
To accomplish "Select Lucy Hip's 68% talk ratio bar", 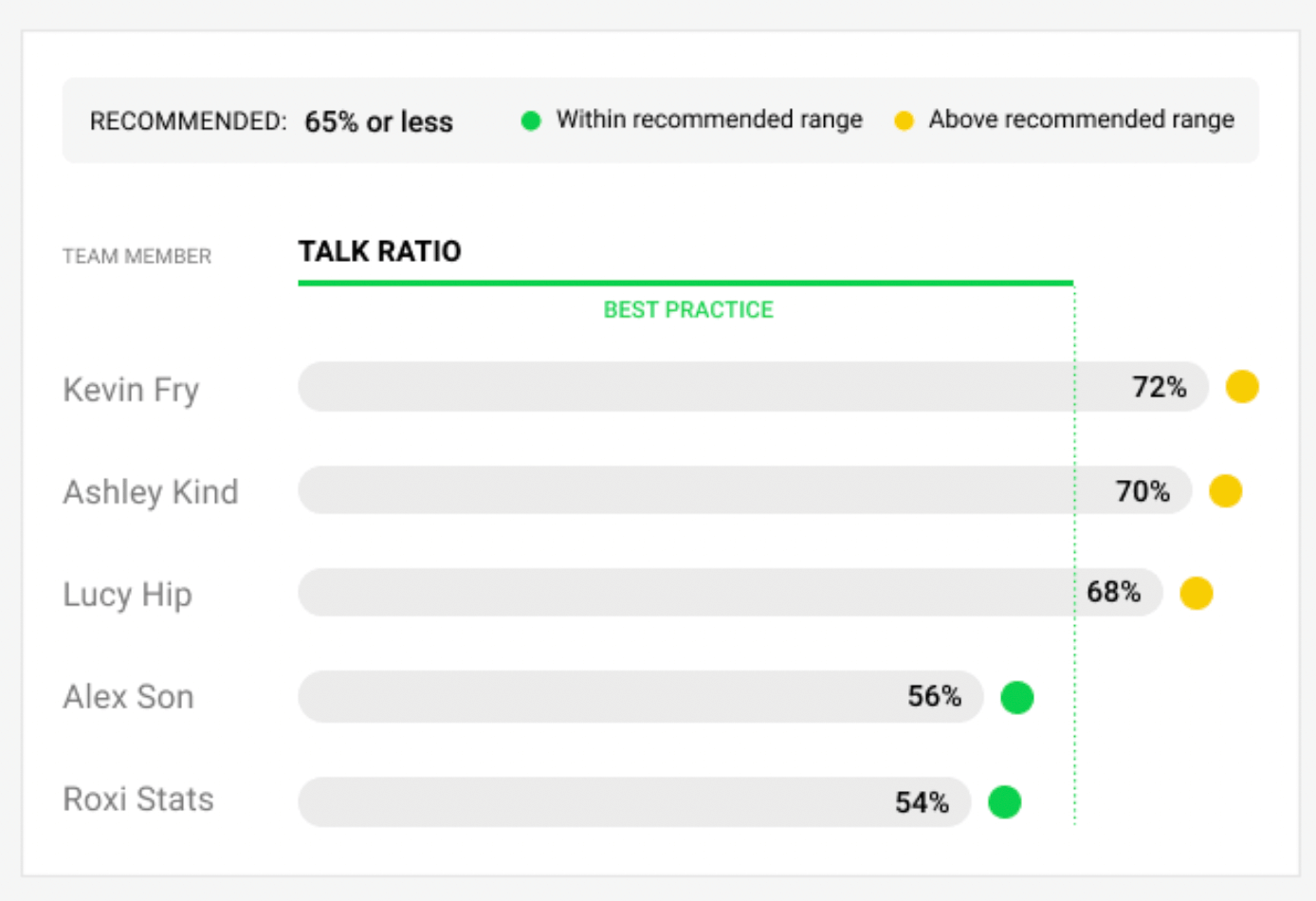I will point(730,593).
